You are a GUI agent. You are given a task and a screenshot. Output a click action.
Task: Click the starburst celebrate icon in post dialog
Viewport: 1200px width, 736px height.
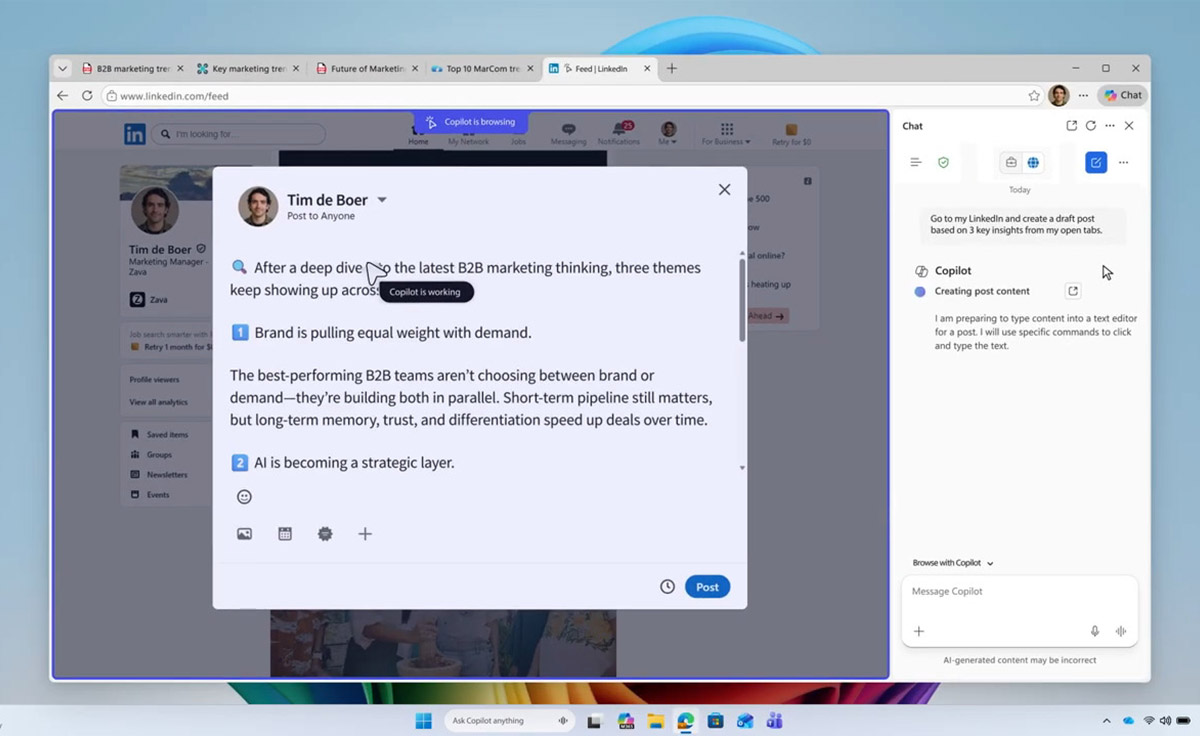tap(325, 534)
